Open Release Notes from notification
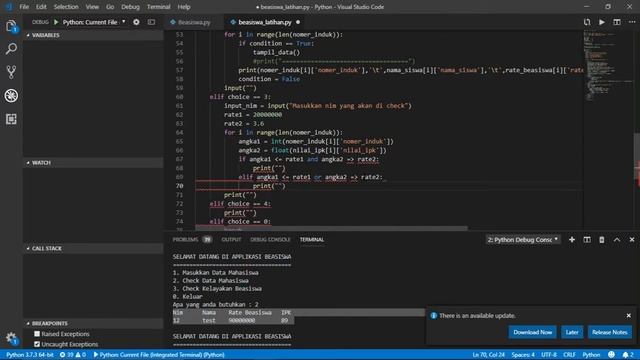Screen dimensions: 640x360 pyautogui.click(x=609, y=332)
